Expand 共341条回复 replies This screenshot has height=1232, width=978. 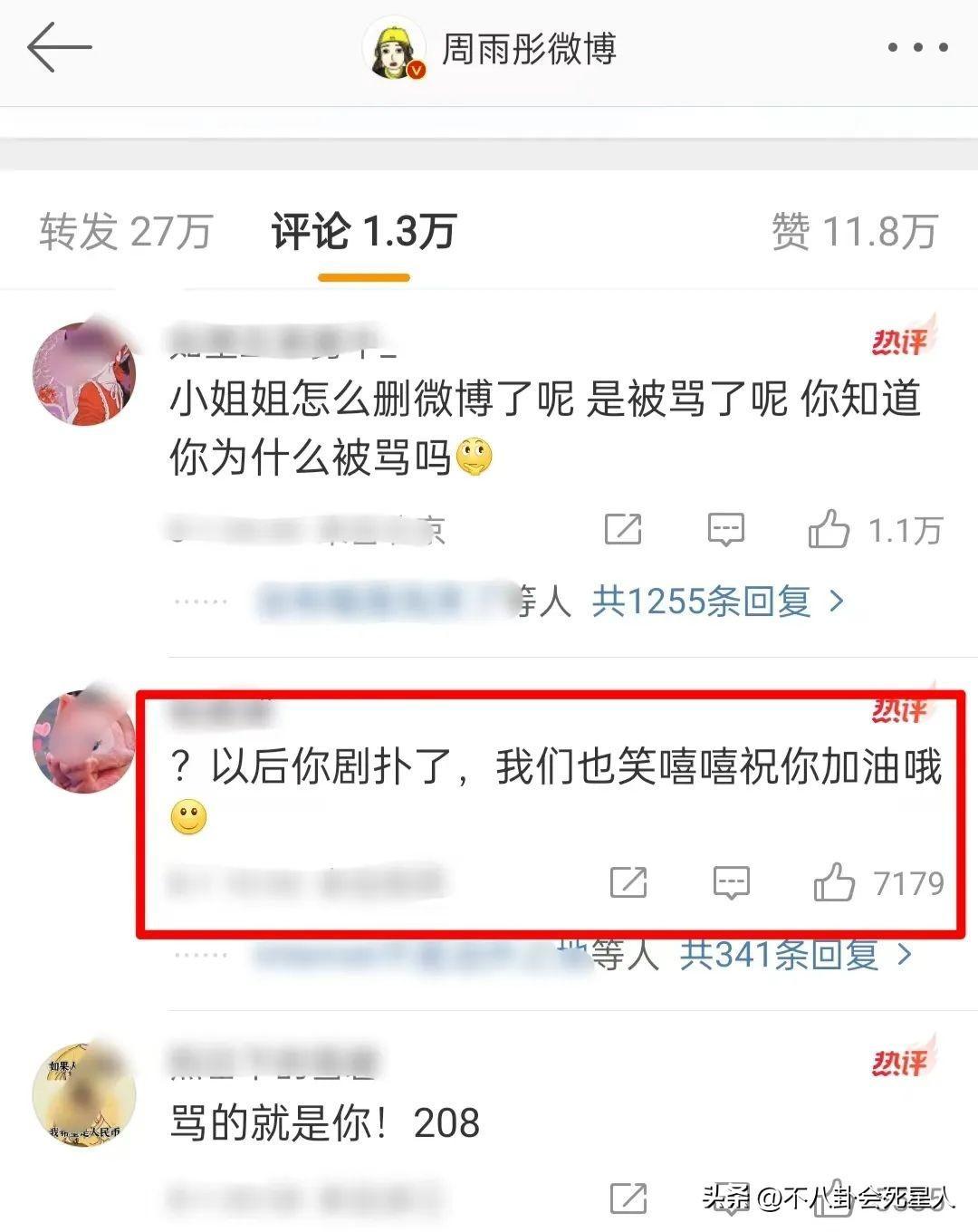(797, 953)
